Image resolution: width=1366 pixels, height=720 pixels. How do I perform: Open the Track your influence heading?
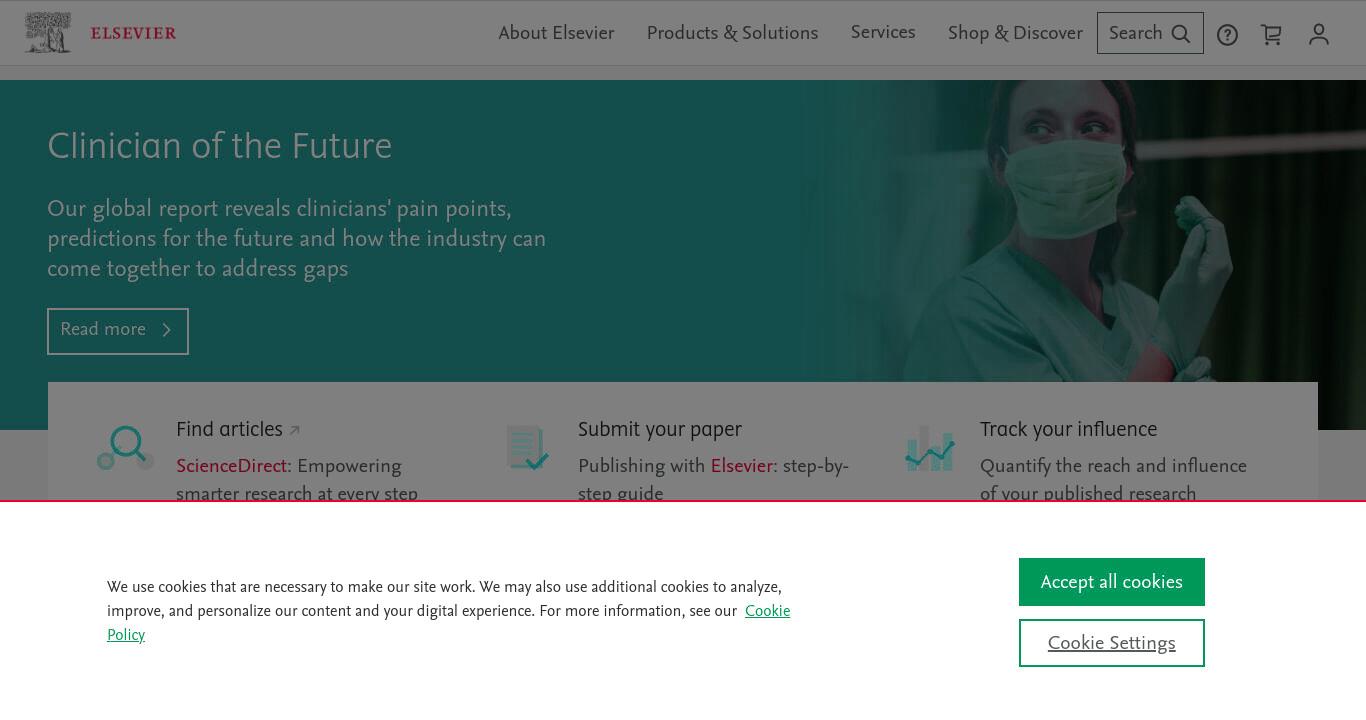(1068, 430)
